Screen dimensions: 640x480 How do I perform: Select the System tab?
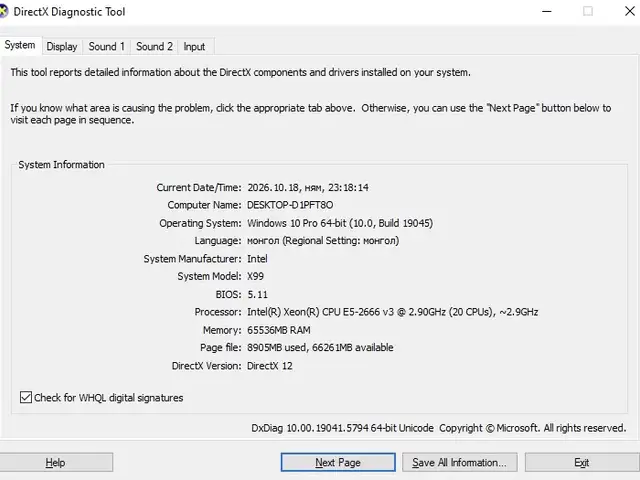pos(20,45)
